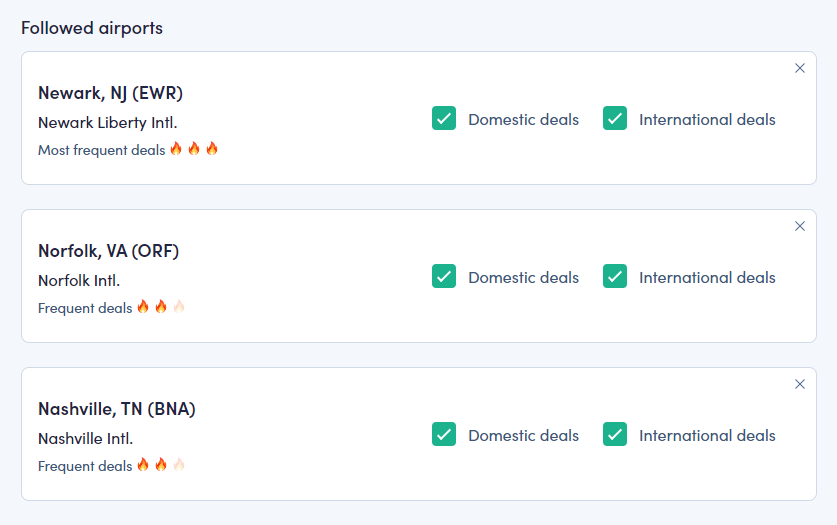Viewport: 837px width, 525px height.
Task: Click the faded flame icon in Nashville card
Action: point(179,465)
